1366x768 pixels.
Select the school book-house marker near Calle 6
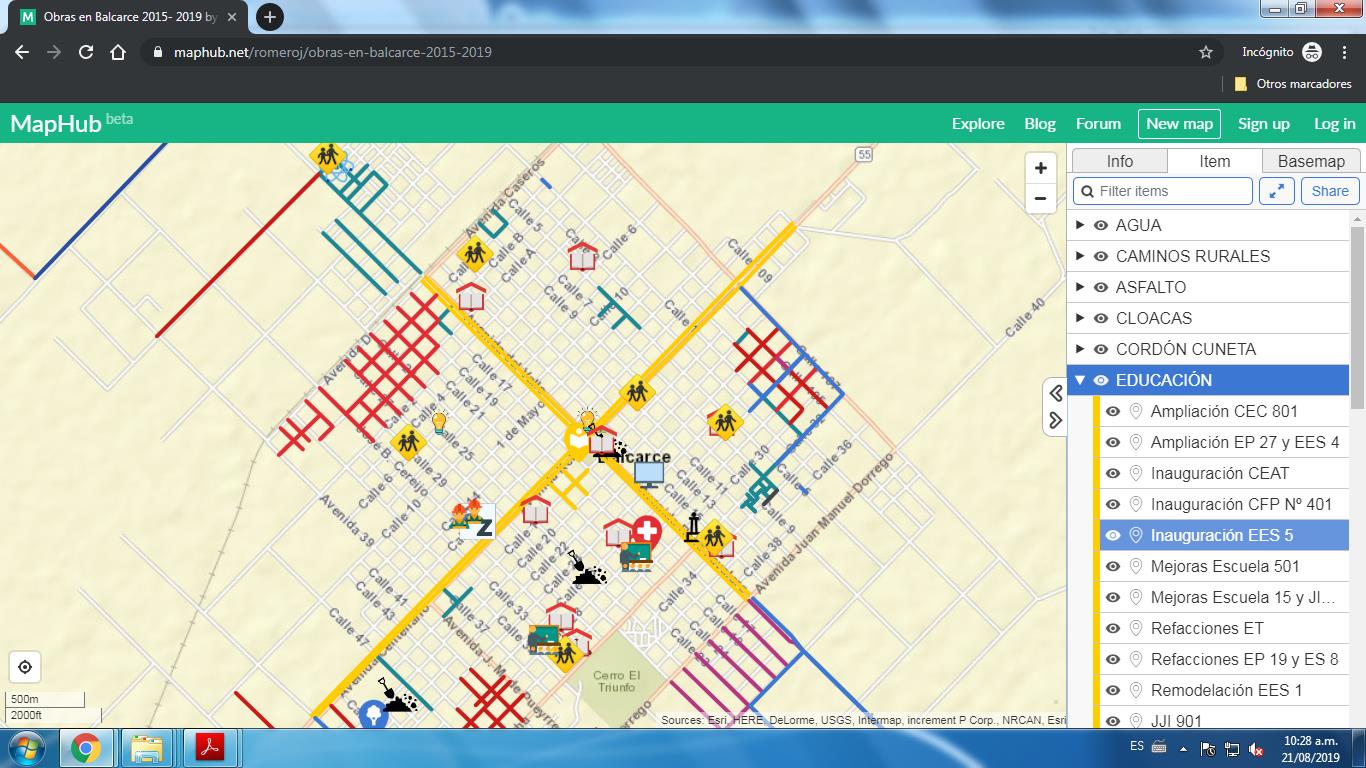coord(582,256)
